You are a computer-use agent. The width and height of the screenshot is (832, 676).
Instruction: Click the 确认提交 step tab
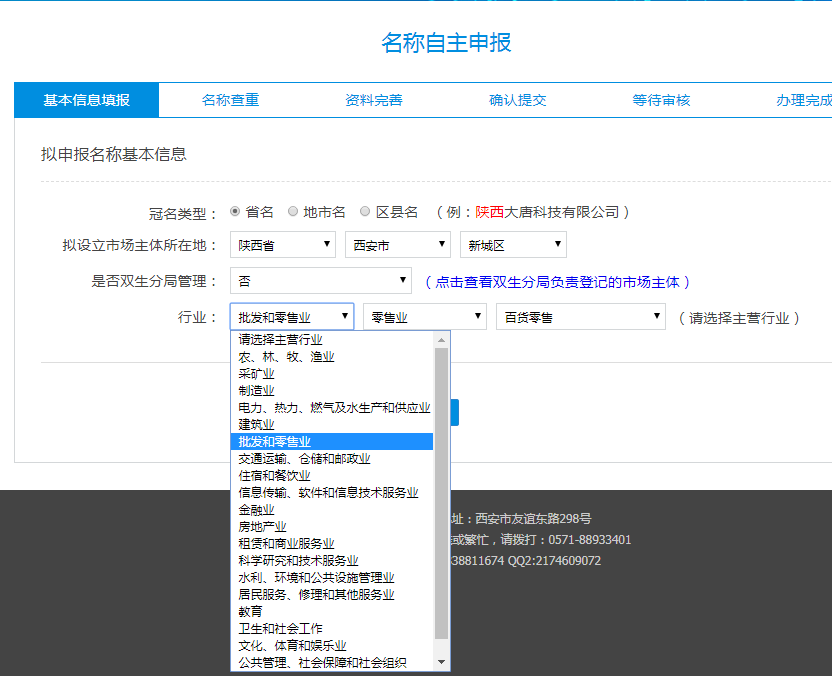(x=517, y=100)
